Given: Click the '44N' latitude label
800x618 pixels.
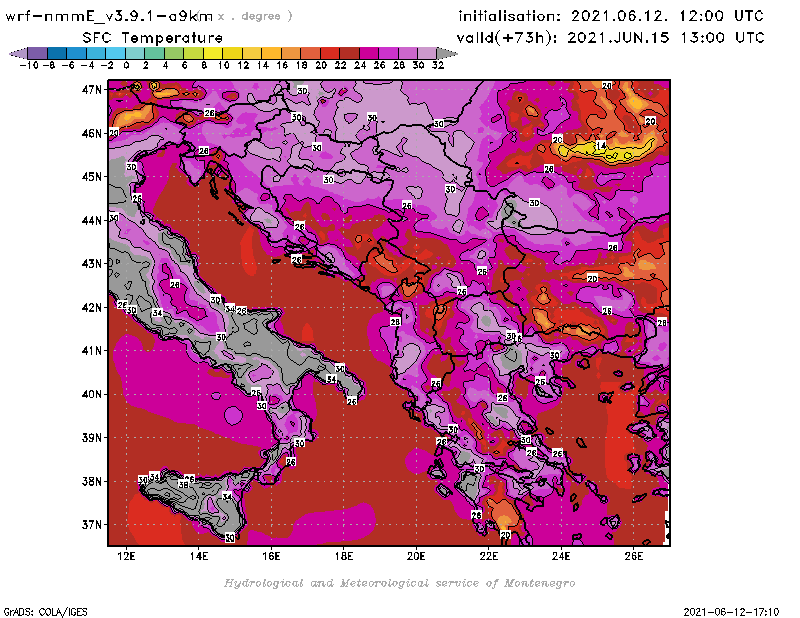Looking at the screenshot, I should tap(92, 220).
